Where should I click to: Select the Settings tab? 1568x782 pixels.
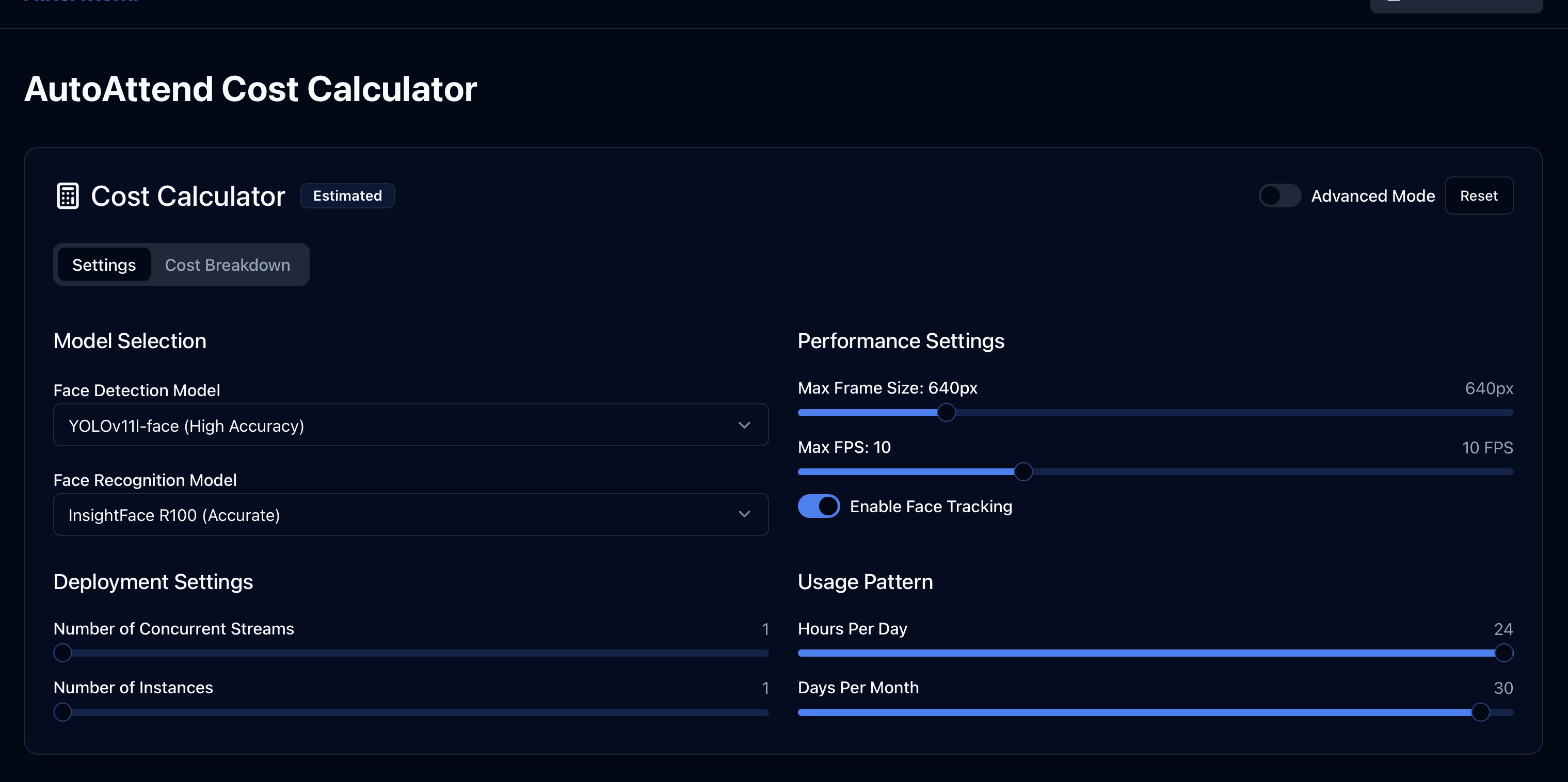pos(103,264)
